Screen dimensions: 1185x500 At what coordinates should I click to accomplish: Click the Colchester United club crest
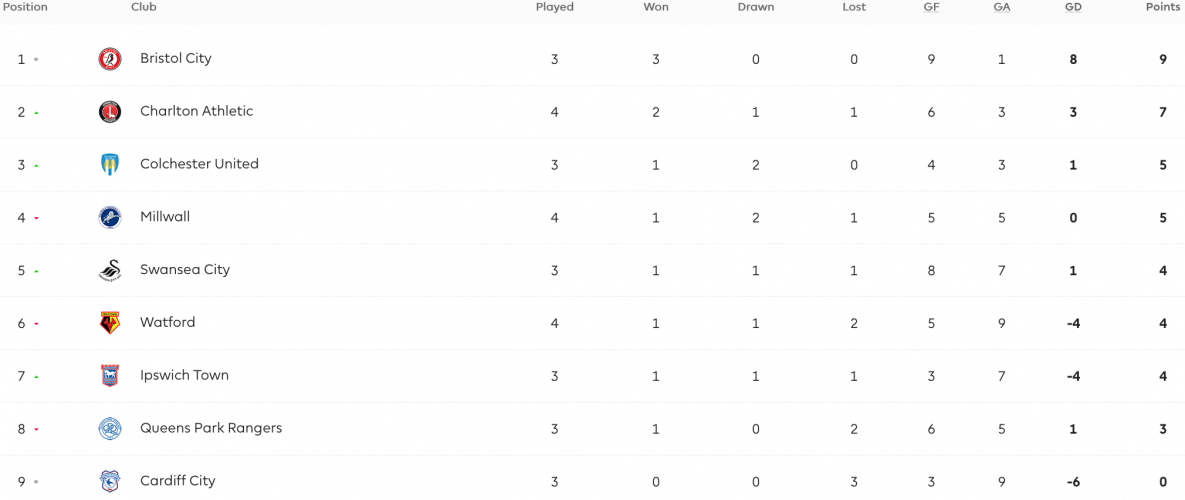coord(110,165)
